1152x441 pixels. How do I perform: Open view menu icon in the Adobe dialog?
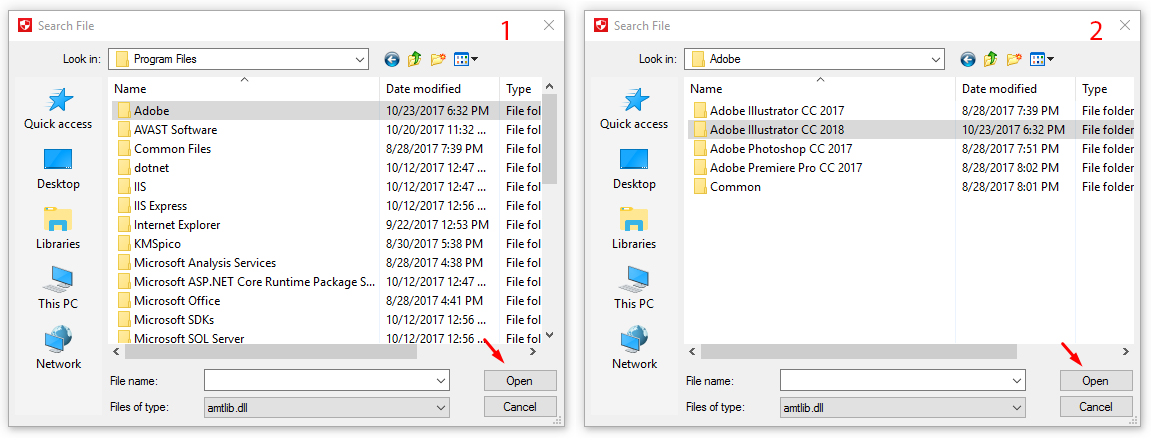[1042, 59]
